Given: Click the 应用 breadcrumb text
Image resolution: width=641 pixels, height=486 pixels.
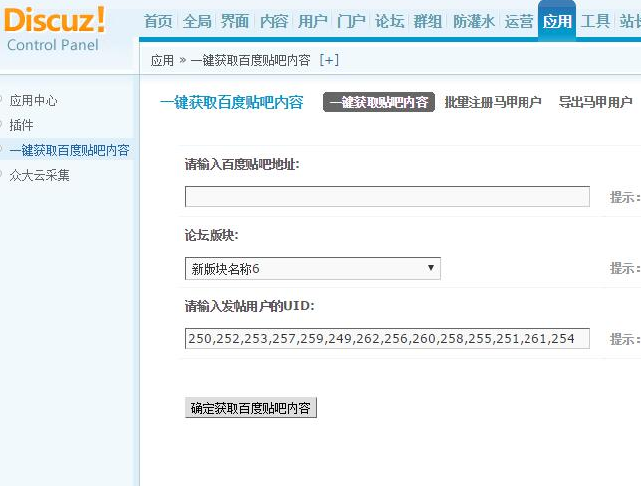Looking at the screenshot, I should point(162,60).
